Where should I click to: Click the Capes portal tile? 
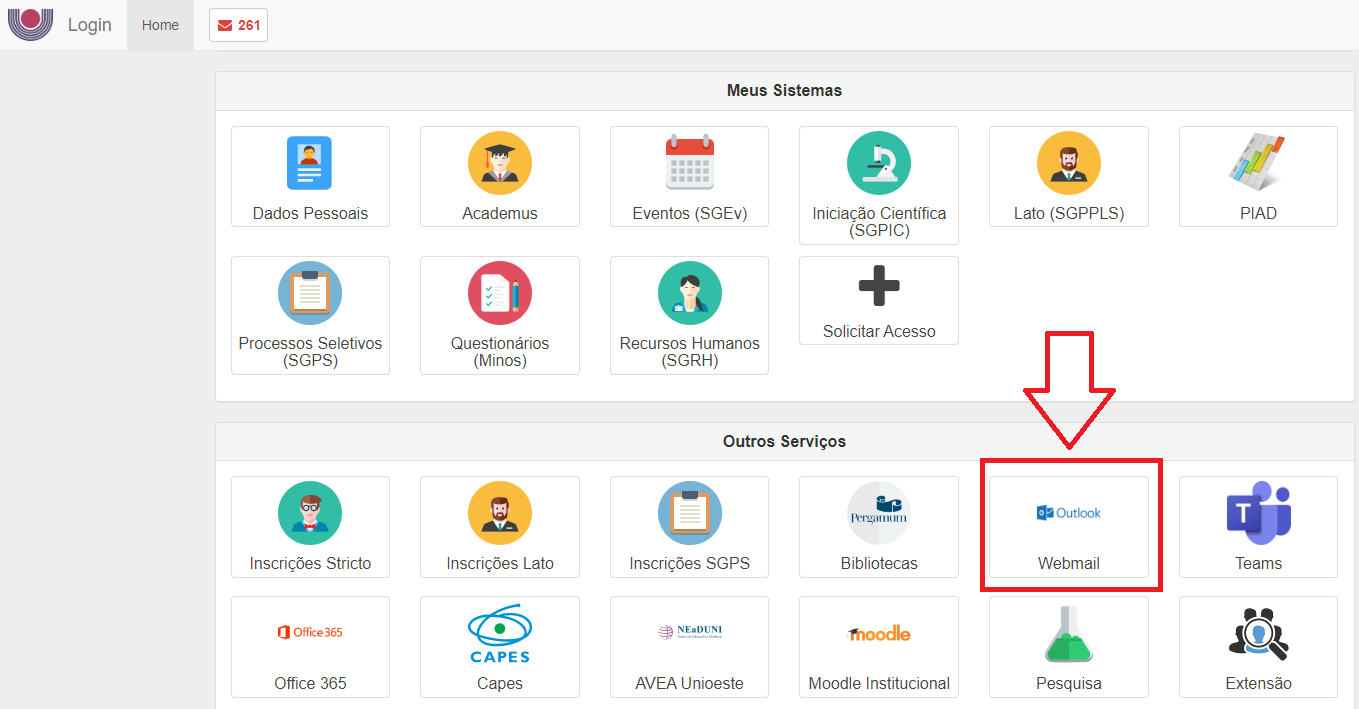[499, 646]
